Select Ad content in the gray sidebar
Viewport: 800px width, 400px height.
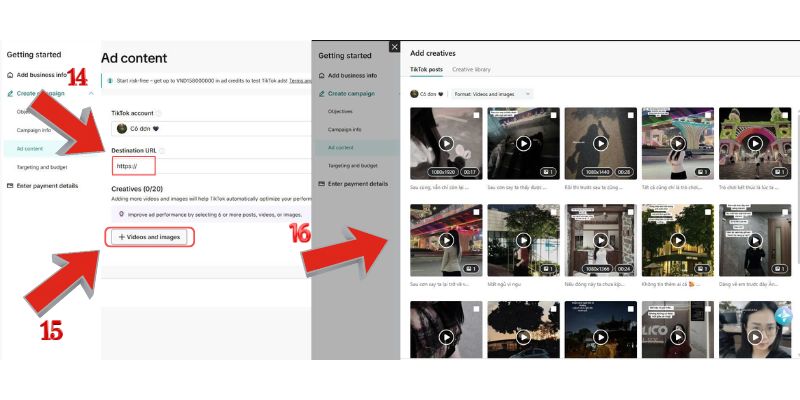[356, 148]
